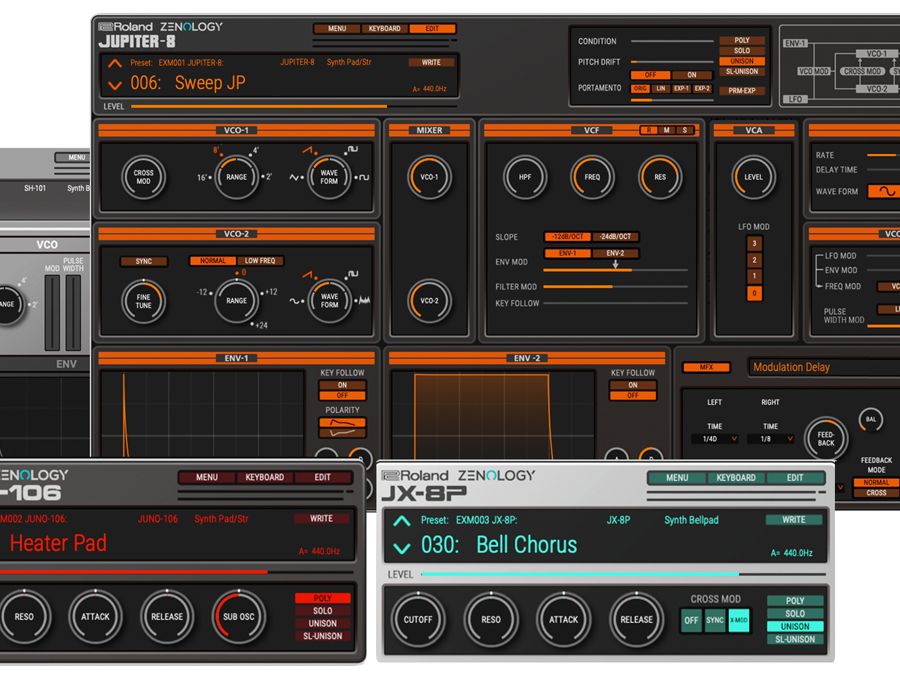Image resolution: width=900 pixels, height=675 pixels.
Task: Open LEFT TIME 1/4D dropdown
Action: tap(715, 439)
